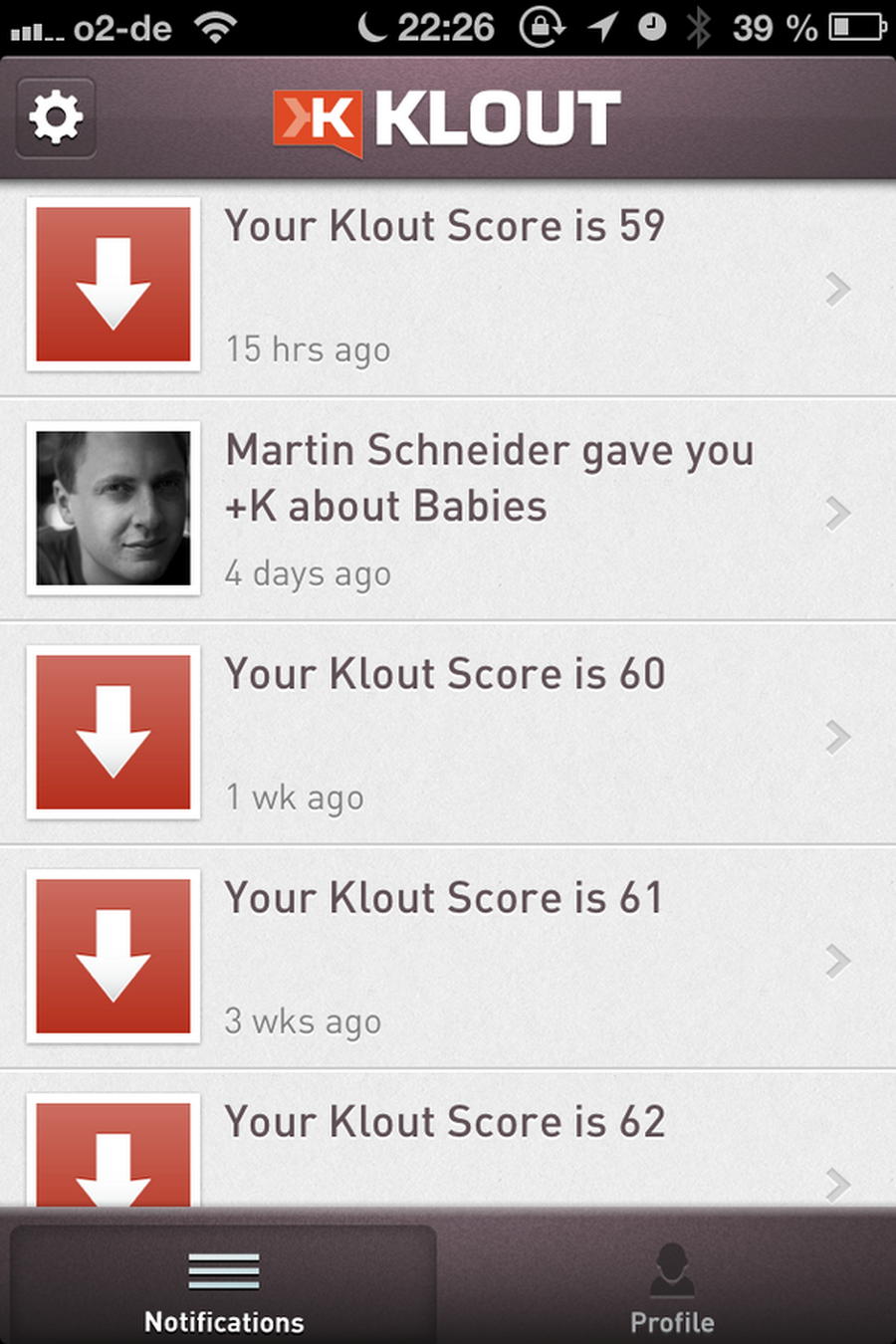The image size is (896, 1344).
Task: Expand the Score 60 notification chevron
Action: 837,738
